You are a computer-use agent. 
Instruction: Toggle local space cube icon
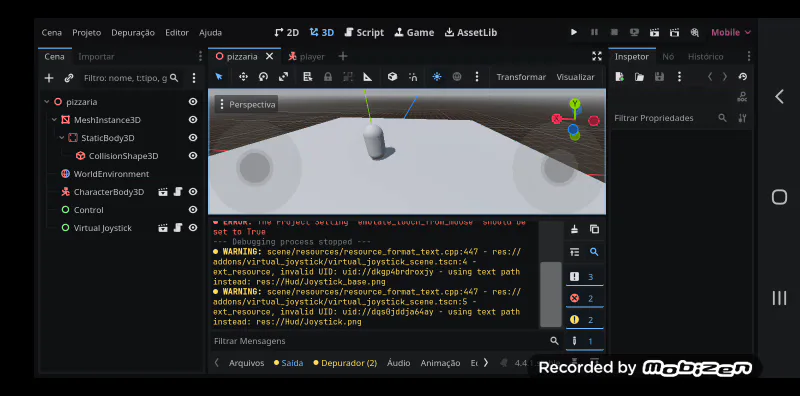(392, 77)
